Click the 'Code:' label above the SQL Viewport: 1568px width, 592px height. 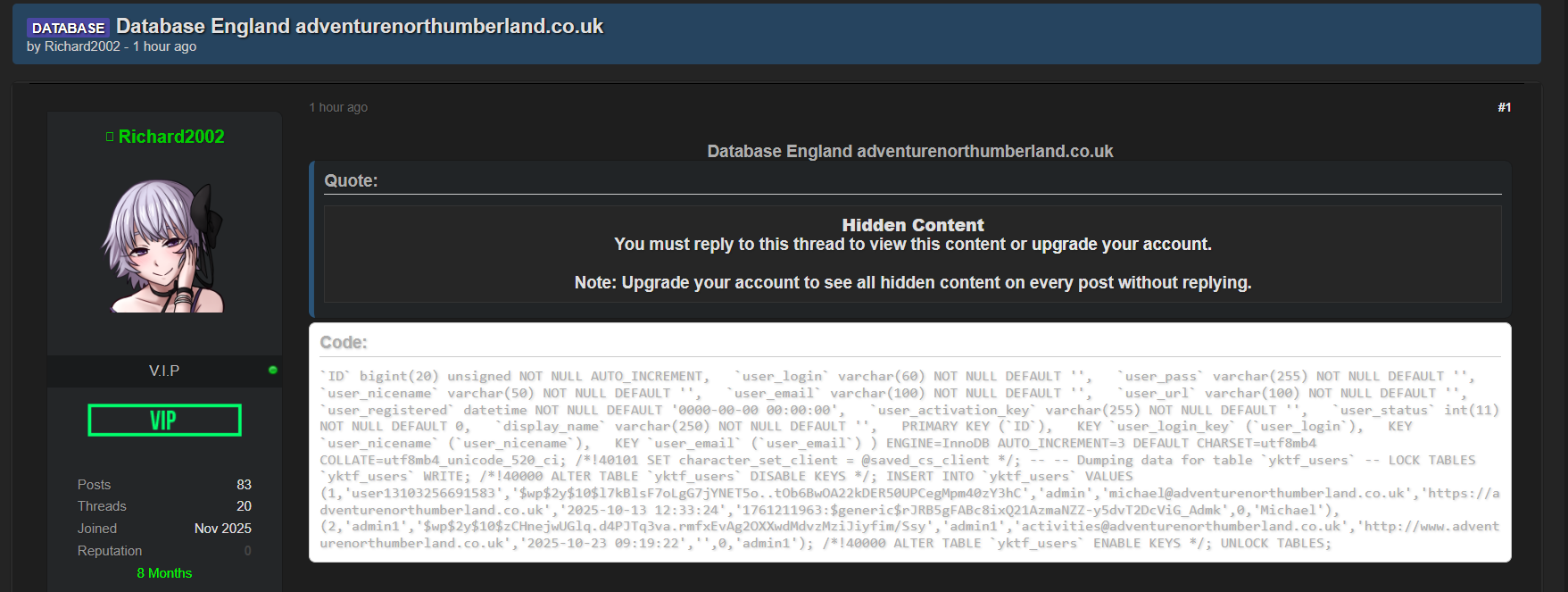(x=344, y=342)
